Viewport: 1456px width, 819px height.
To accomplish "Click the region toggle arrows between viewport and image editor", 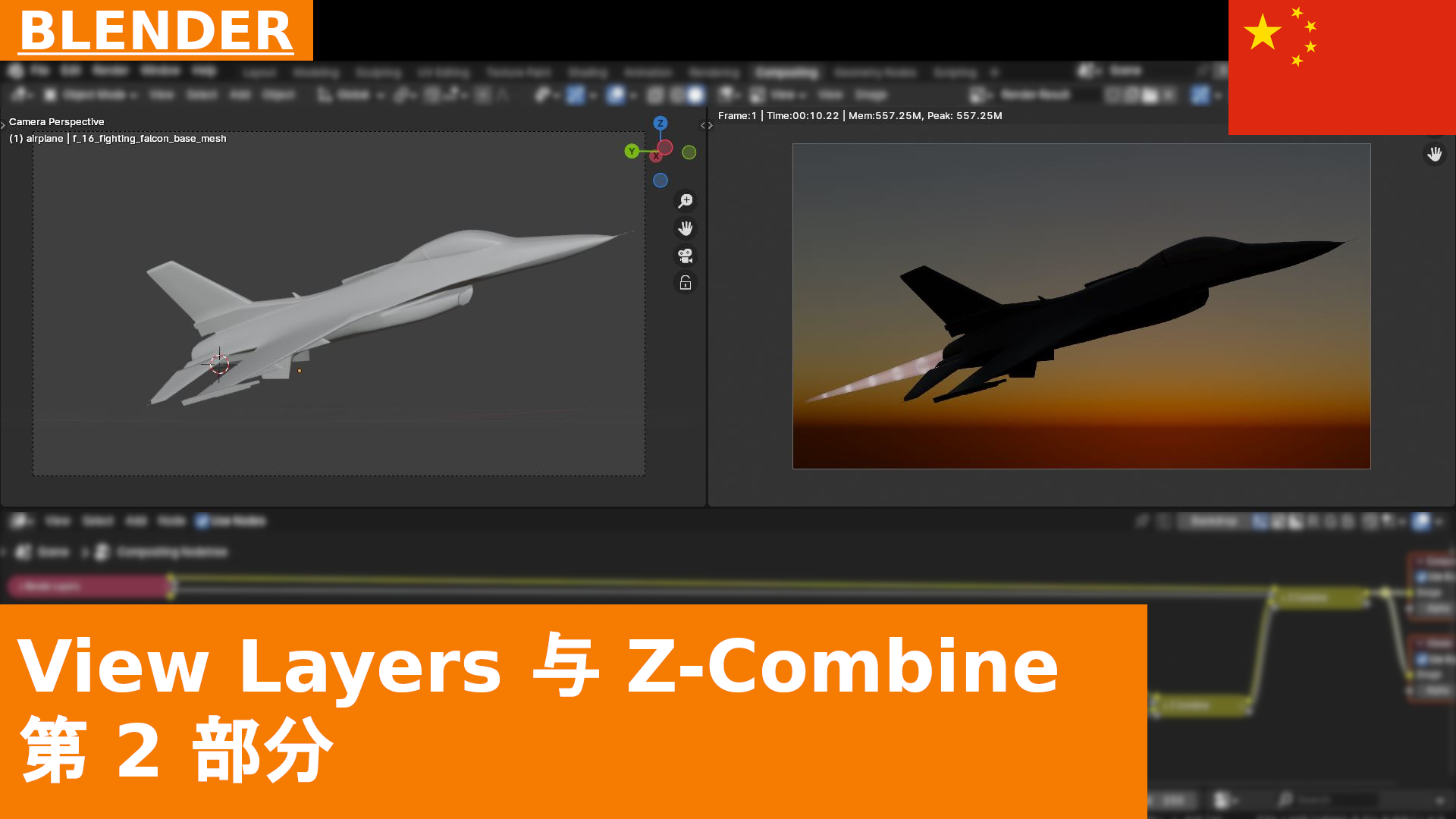I will point(707,125).
